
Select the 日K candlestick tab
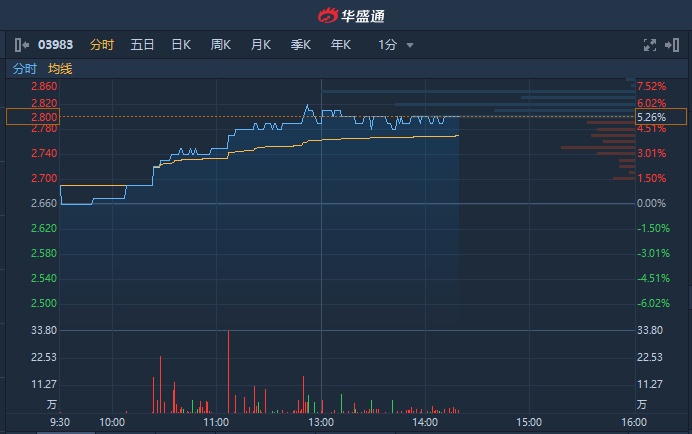coord(181,45)
